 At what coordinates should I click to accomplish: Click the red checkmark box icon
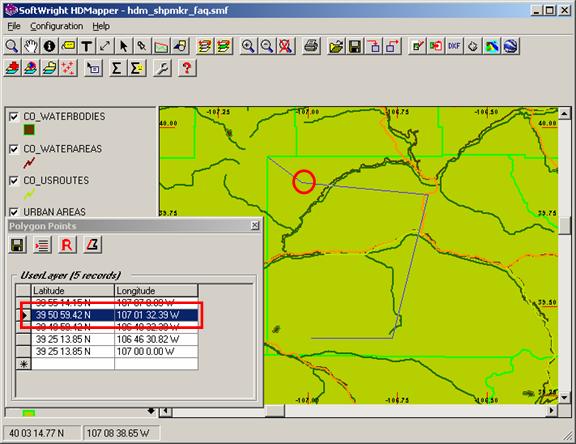coord(417,46)
